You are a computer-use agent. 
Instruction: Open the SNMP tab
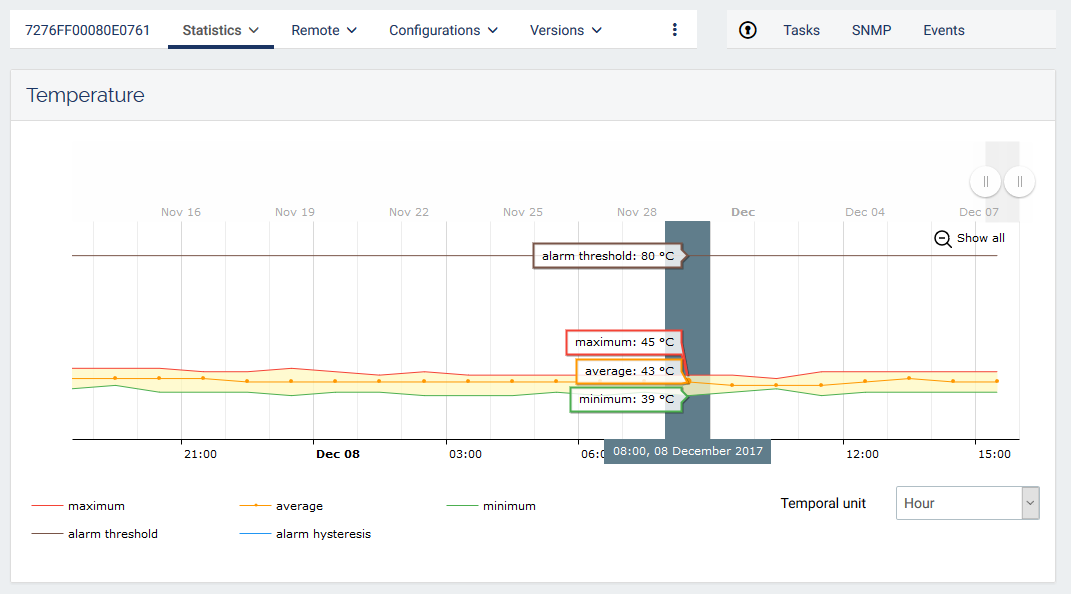[871, 30]
